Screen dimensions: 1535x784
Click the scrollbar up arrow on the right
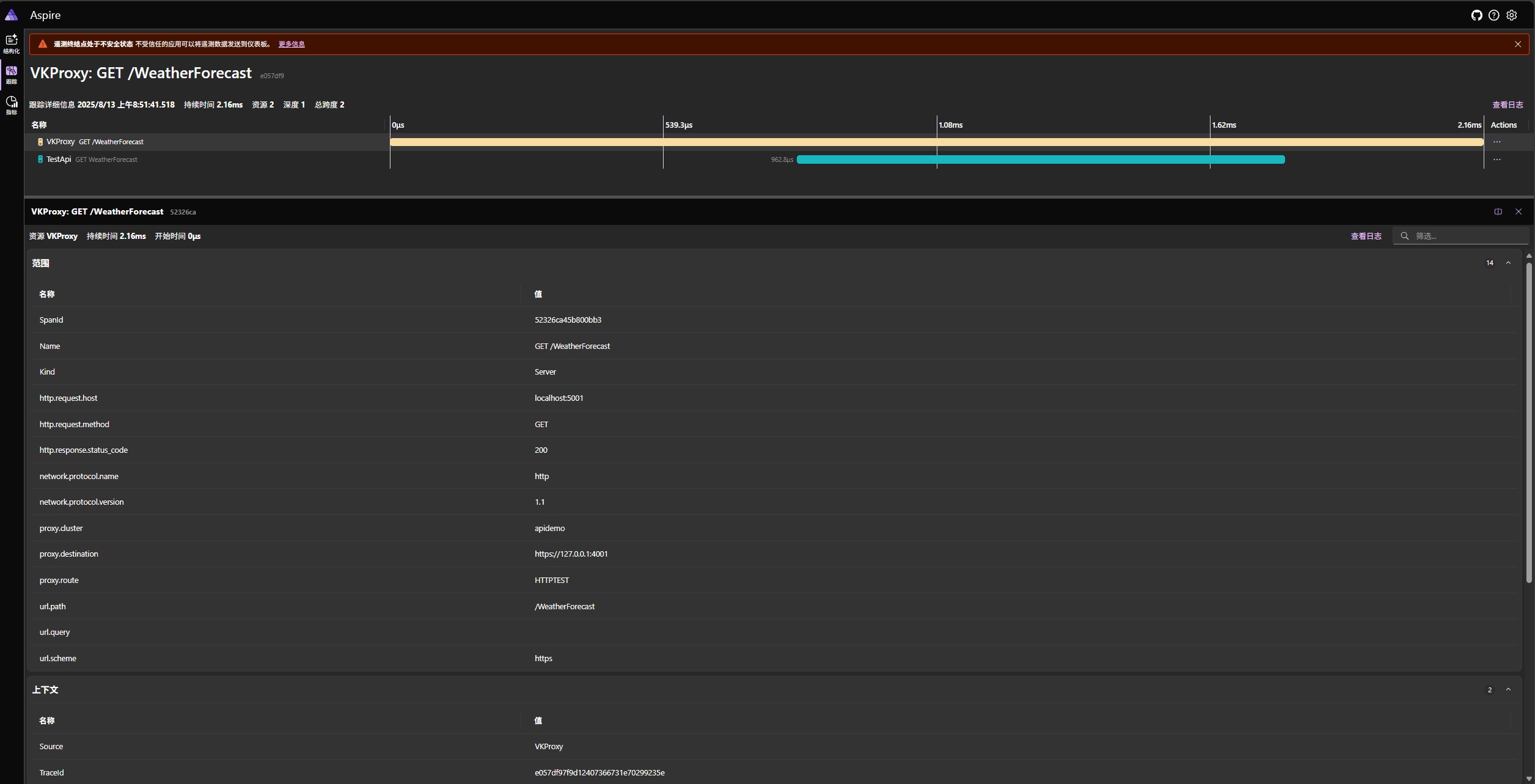[1529, 255]
